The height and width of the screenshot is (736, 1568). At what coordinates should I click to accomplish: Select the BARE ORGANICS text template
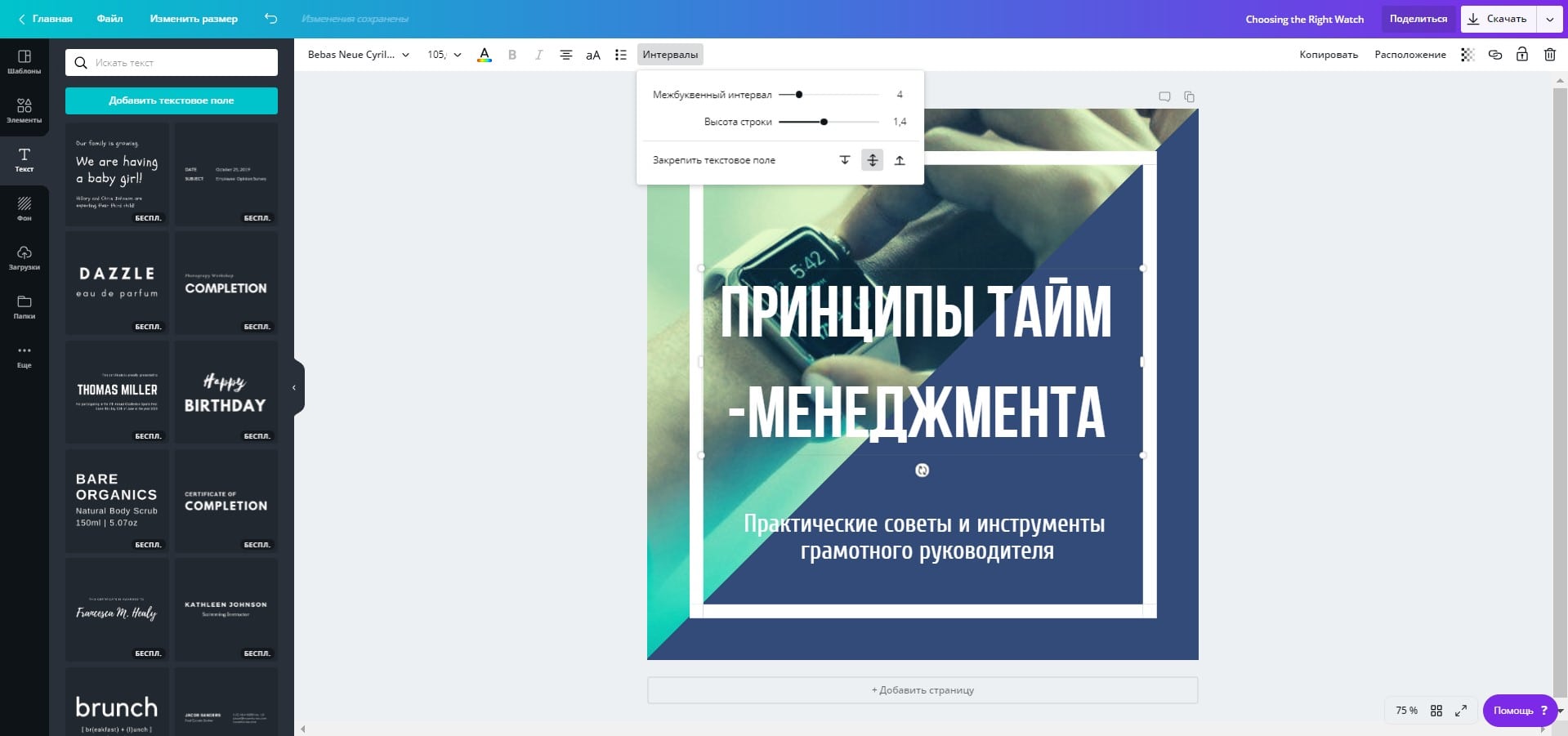(117, 501)
